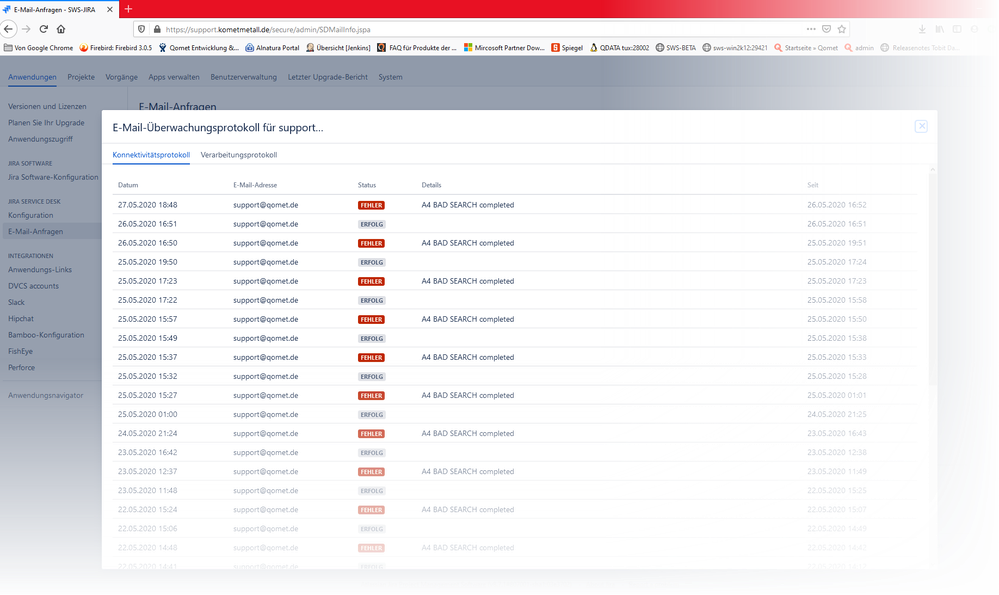999x595 pixels.
Task: Click the padlock site security icon
Action: 157,29
